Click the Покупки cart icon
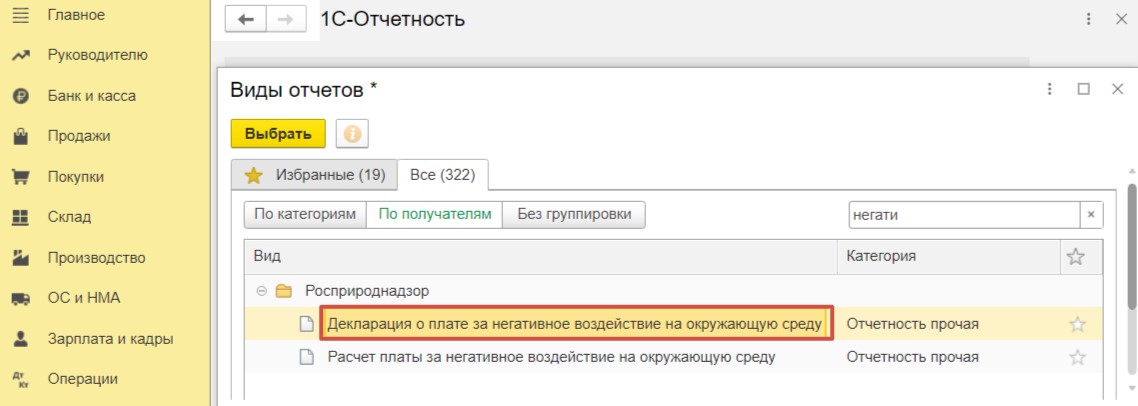 (x=21, y=176)
